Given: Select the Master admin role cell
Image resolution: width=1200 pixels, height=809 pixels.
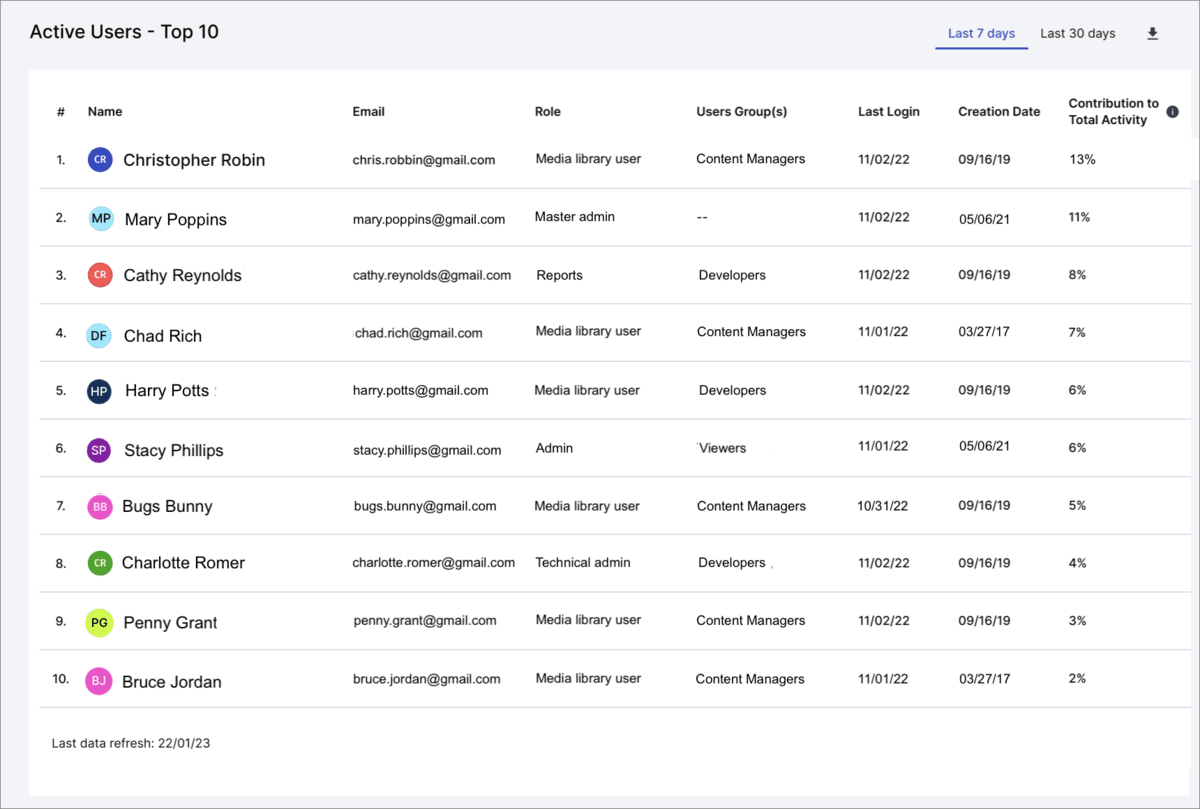Looking at the screenshot, I should point(575,217).
